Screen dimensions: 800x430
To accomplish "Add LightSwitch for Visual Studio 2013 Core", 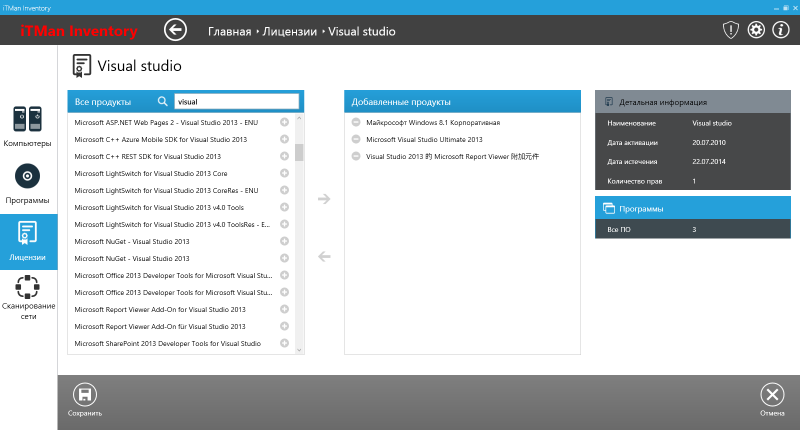I will pos(285,173).
